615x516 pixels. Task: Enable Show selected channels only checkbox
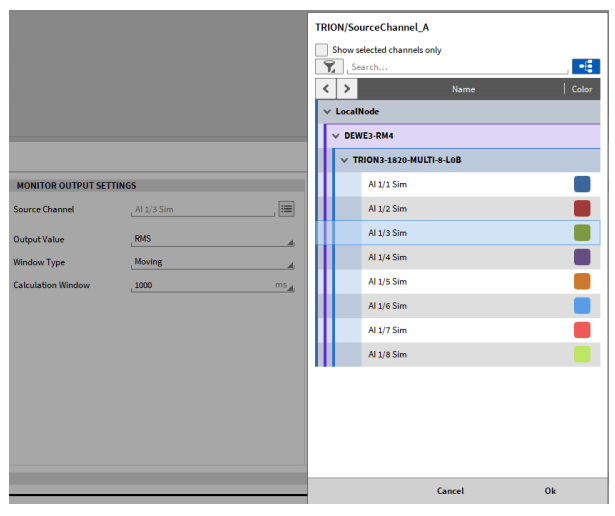tap(321, 49)
